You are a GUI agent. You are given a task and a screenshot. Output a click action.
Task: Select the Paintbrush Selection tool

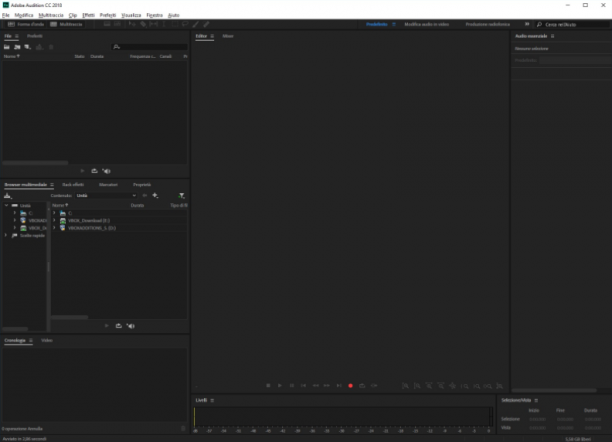pyautogui.click(x=196, y=24)
